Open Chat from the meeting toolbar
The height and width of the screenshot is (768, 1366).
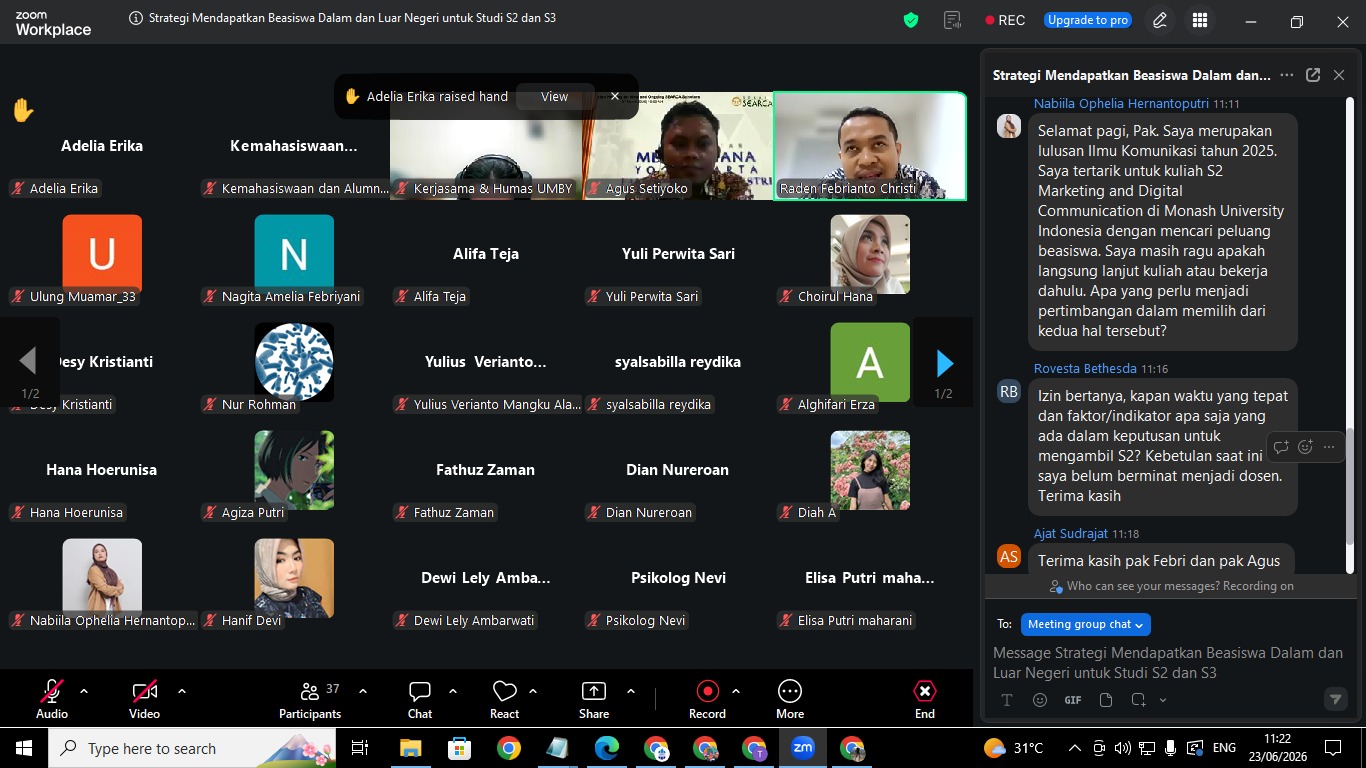pyautogui.click(x=420, y=698)
